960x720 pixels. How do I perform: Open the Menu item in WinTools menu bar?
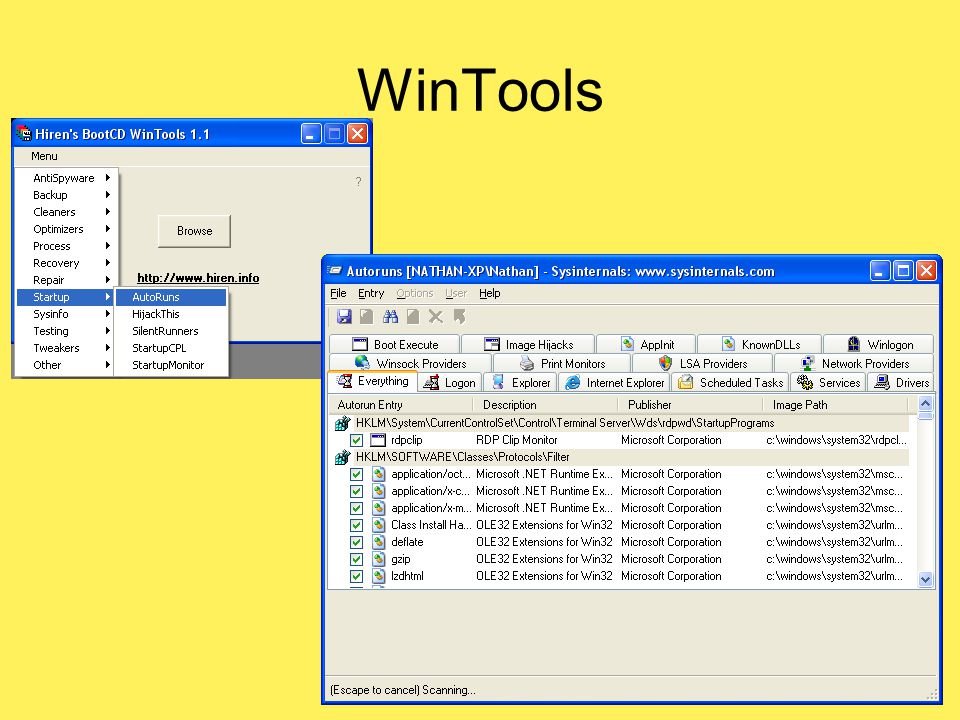pyautogui.click(x=44, y=156)
